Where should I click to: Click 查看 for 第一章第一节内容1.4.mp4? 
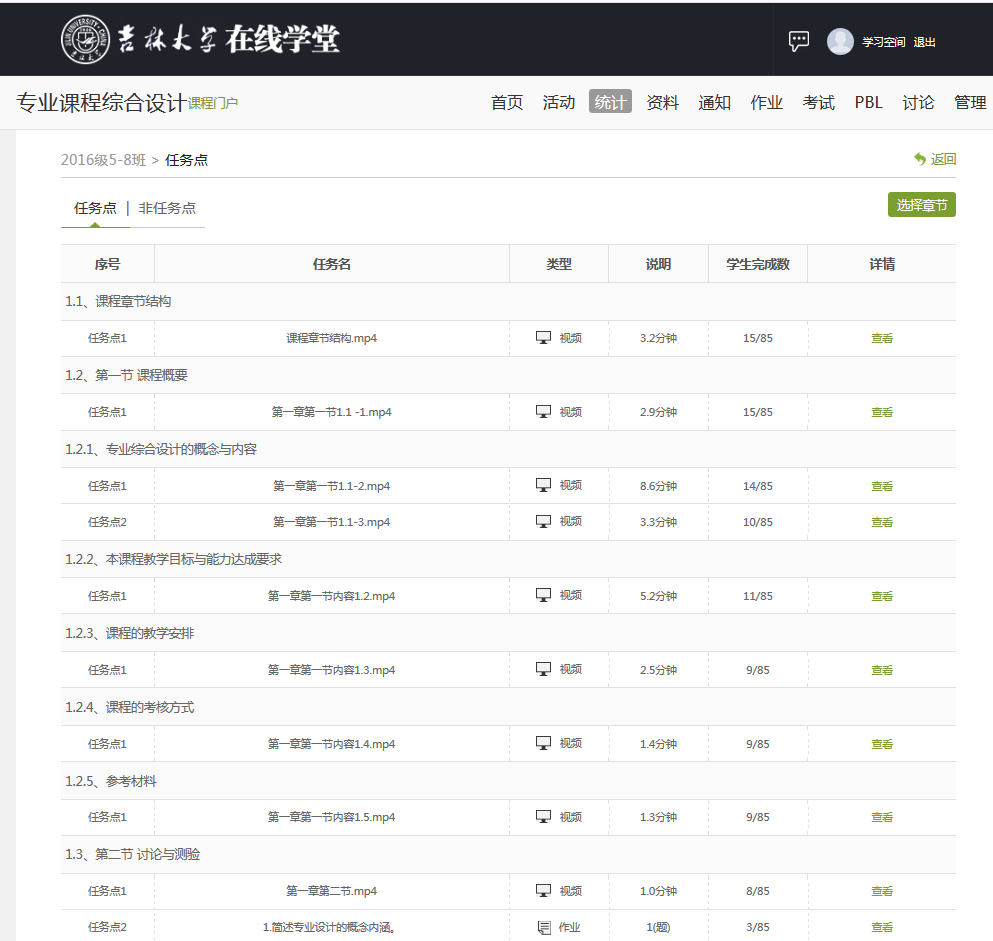[881, 744]
